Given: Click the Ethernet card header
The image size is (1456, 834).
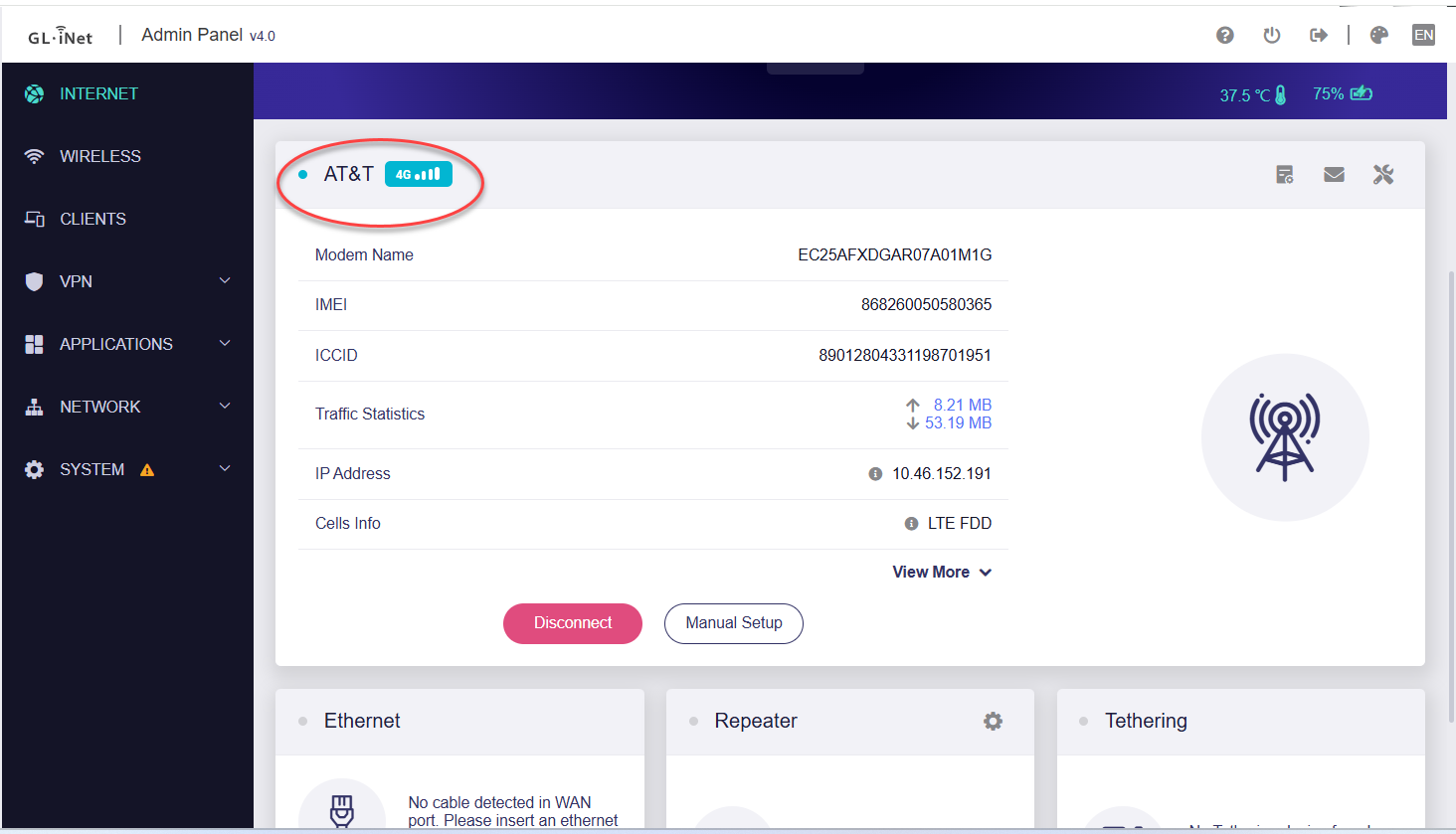Looking at the screenshot, I should pyautogui.click(x=459, y=722).
